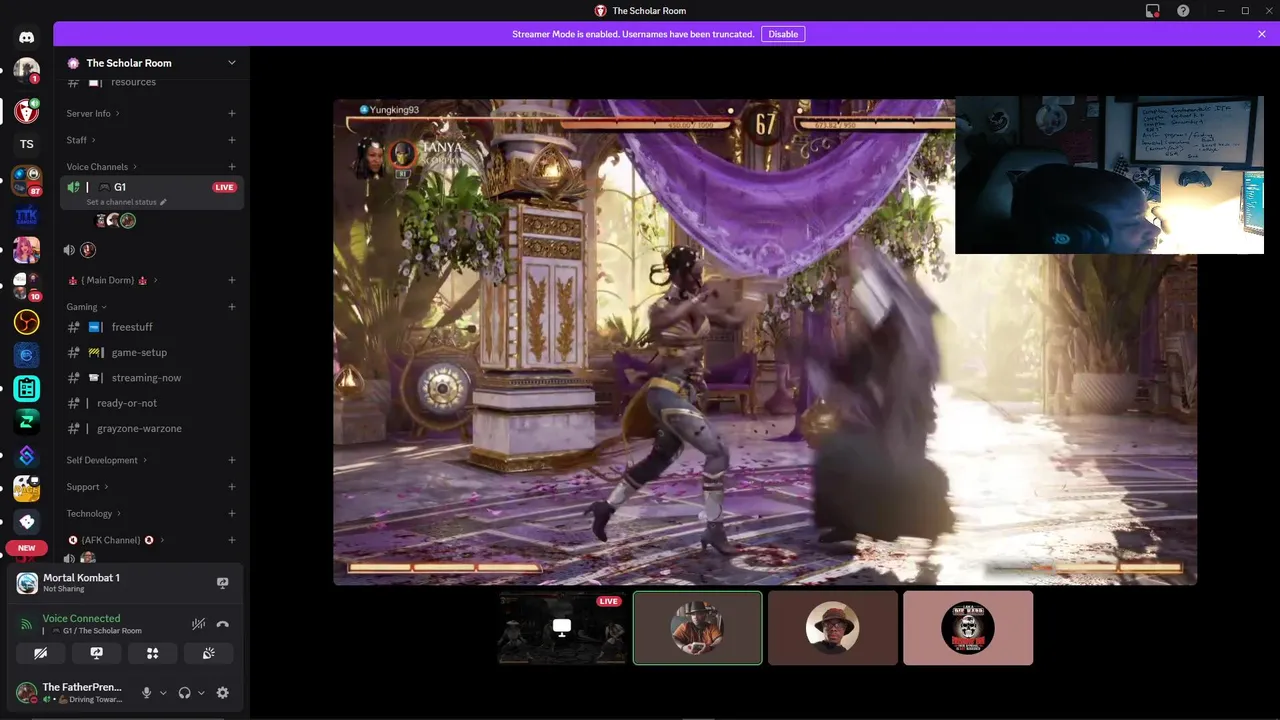The image size is (1280, 720).
Task: Collapse the Gaming category
Action: point(87,307)
